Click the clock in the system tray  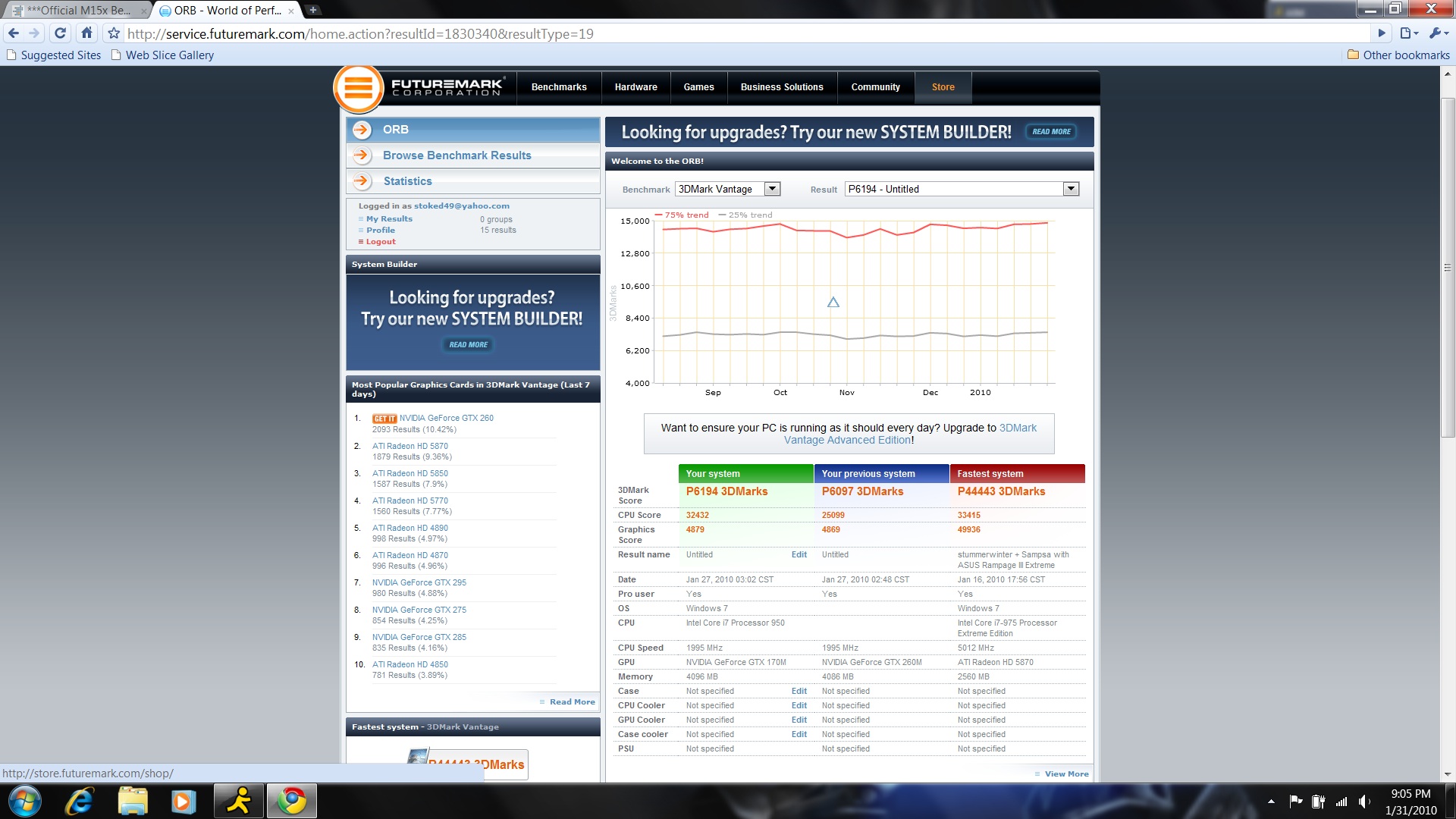(x=1410, y=802)
